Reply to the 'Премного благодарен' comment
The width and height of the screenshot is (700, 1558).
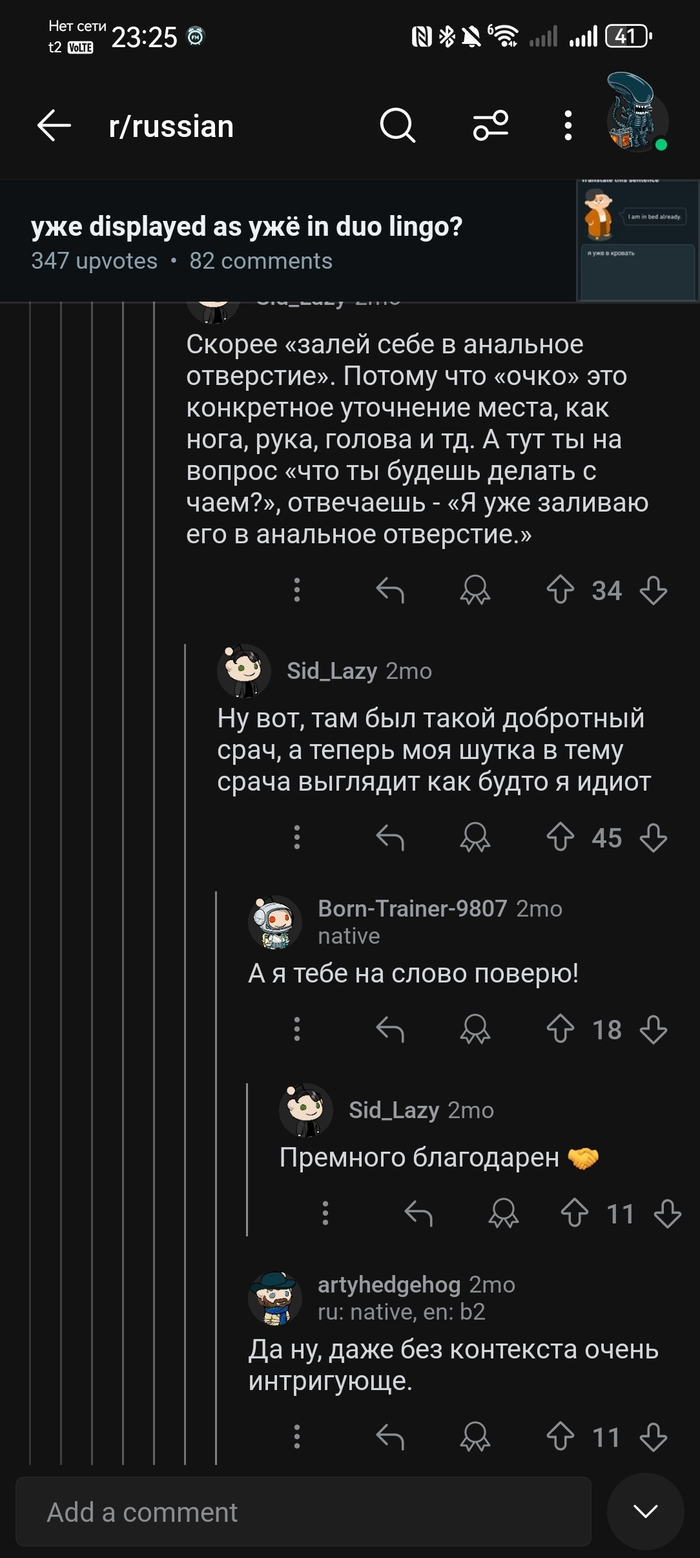click(418, 1214)
